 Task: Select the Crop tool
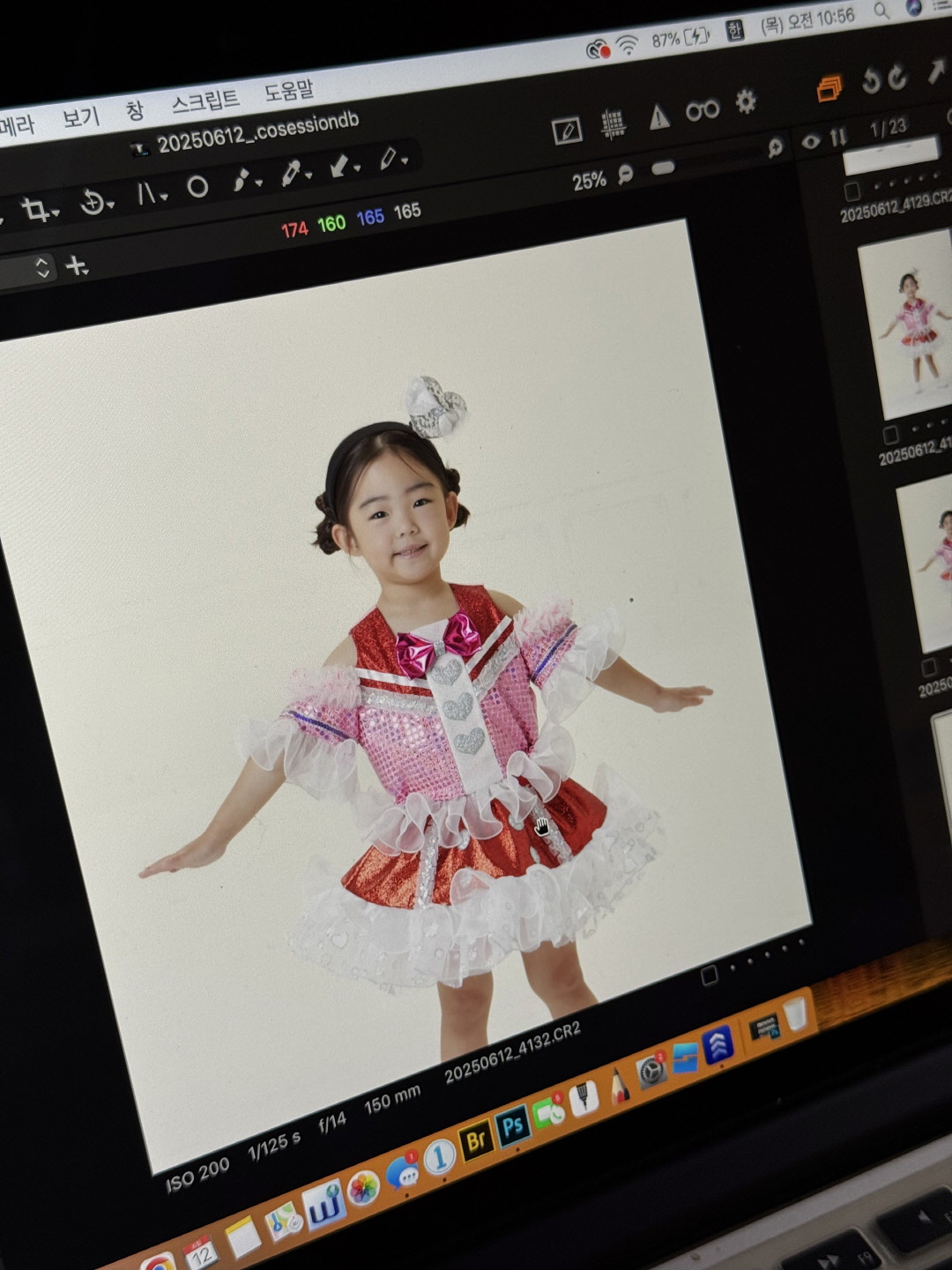pyautogui.click(x=35, y=210)
